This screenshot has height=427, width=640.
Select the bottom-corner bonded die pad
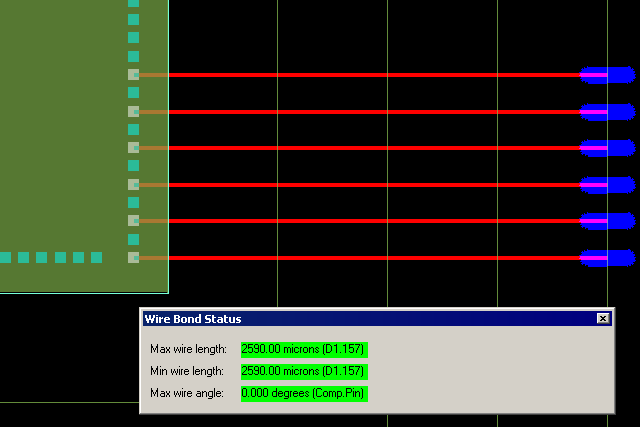(133, 258)
